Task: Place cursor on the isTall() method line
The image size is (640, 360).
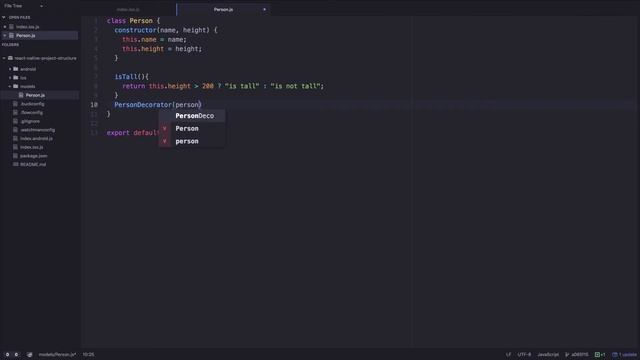Action: (131, 77)
